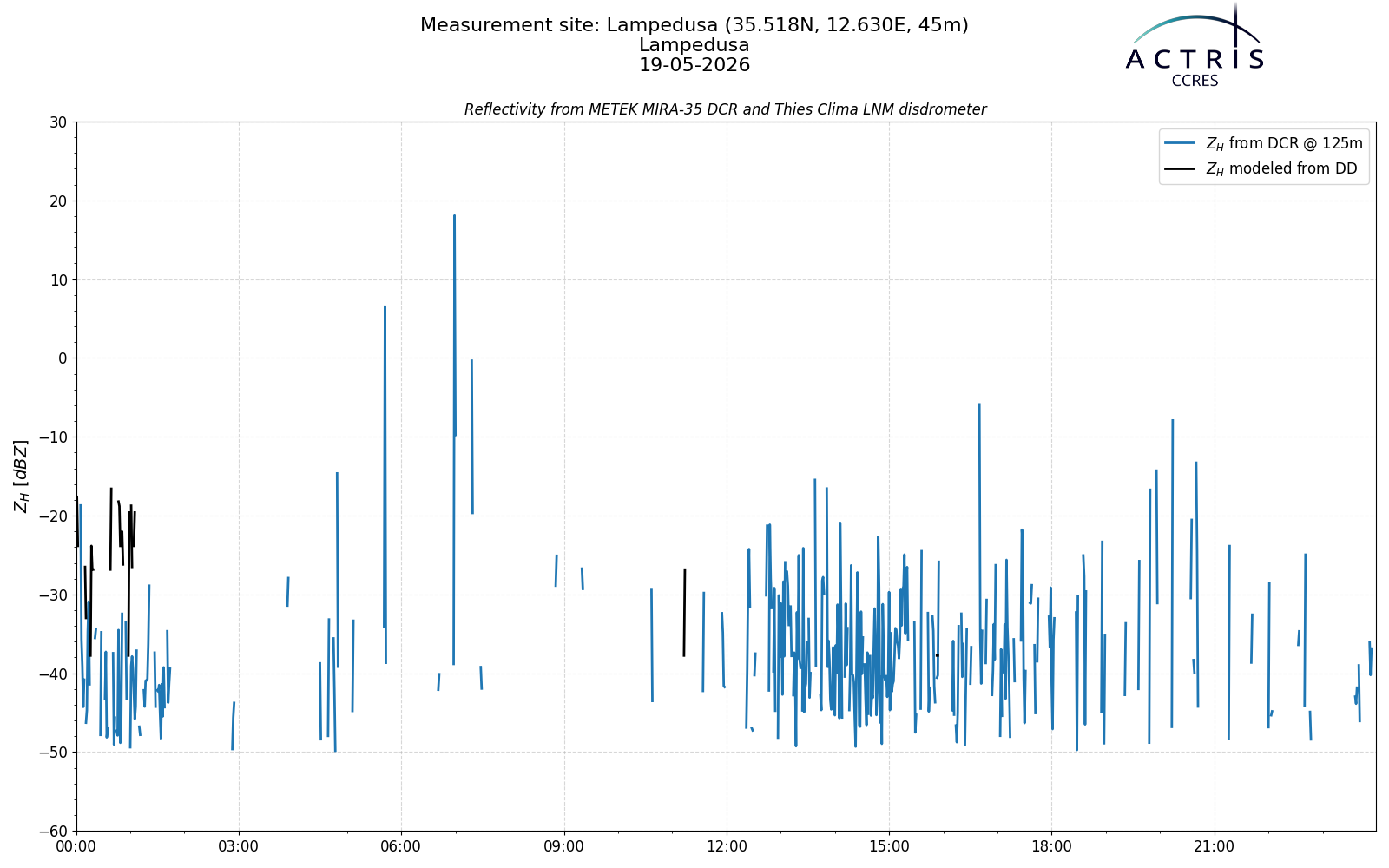Click the y-axis tick label '20'
Image resolution: width=1389 pixels, height=868 pixels.
point(58,201)
